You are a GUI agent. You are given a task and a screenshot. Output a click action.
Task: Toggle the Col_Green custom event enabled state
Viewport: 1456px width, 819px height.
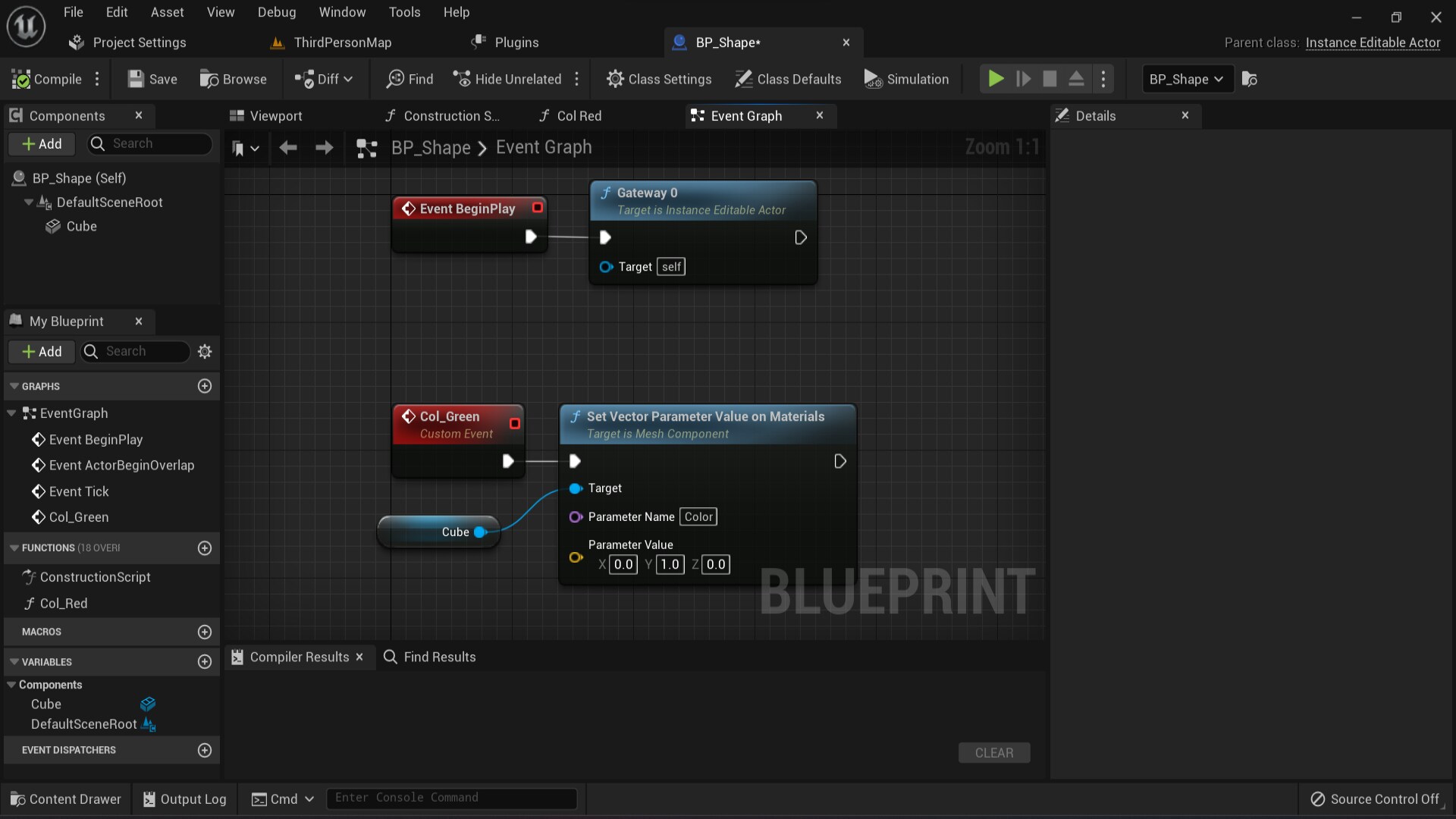[514, 423]
